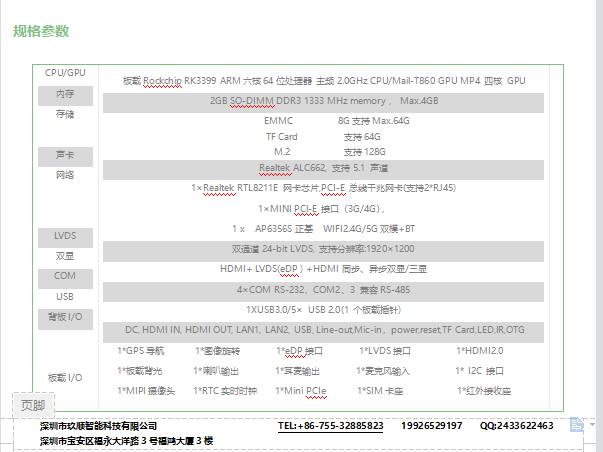
Task: Click the company name 深圳市玖顺智能科技有限公司 in footer
Action: coord(98,426)
